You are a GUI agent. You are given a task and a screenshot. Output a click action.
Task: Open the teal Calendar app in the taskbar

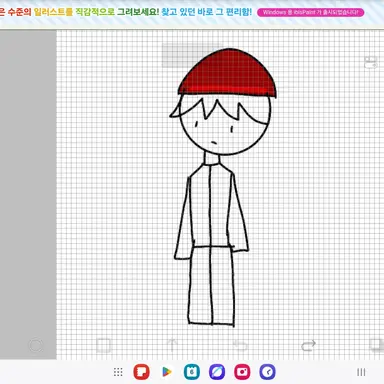click(192, 372)
